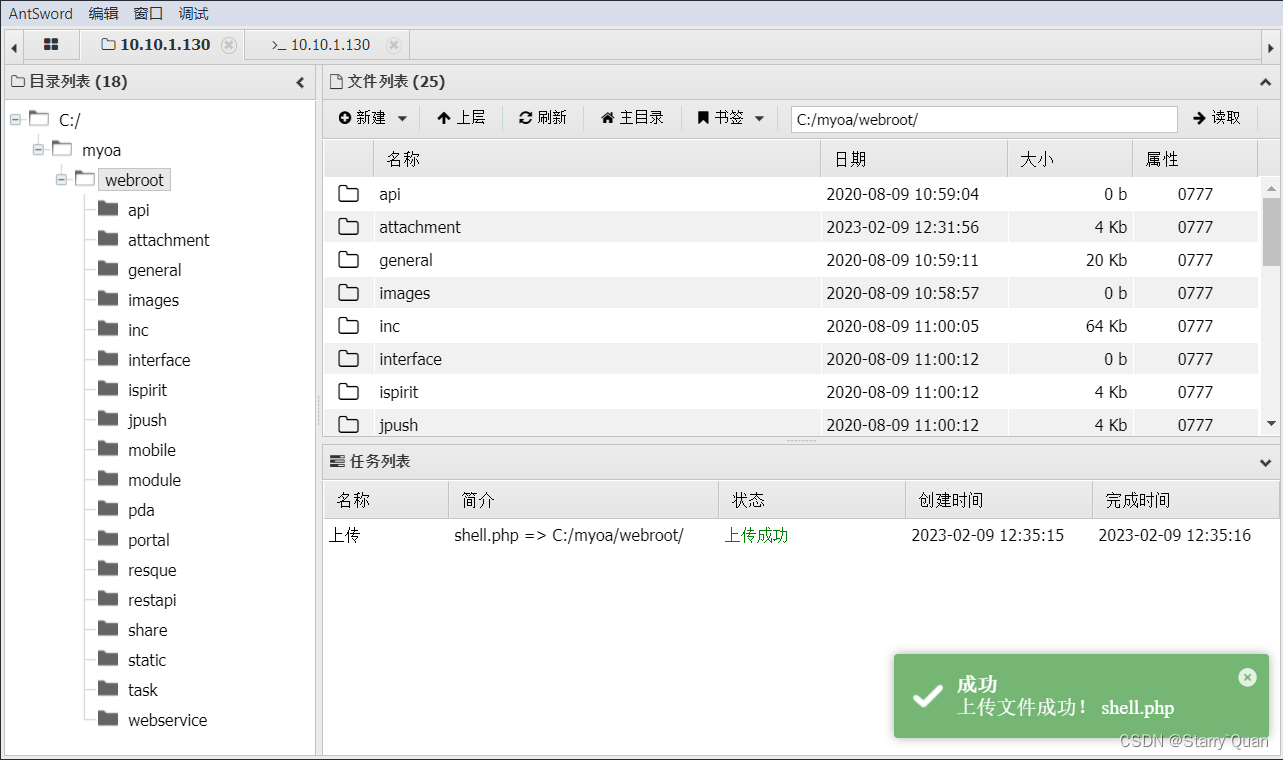The image size is (1283, 760).
Task: Sort files by 大小 column header
Action: click(x=1070, y=159)
